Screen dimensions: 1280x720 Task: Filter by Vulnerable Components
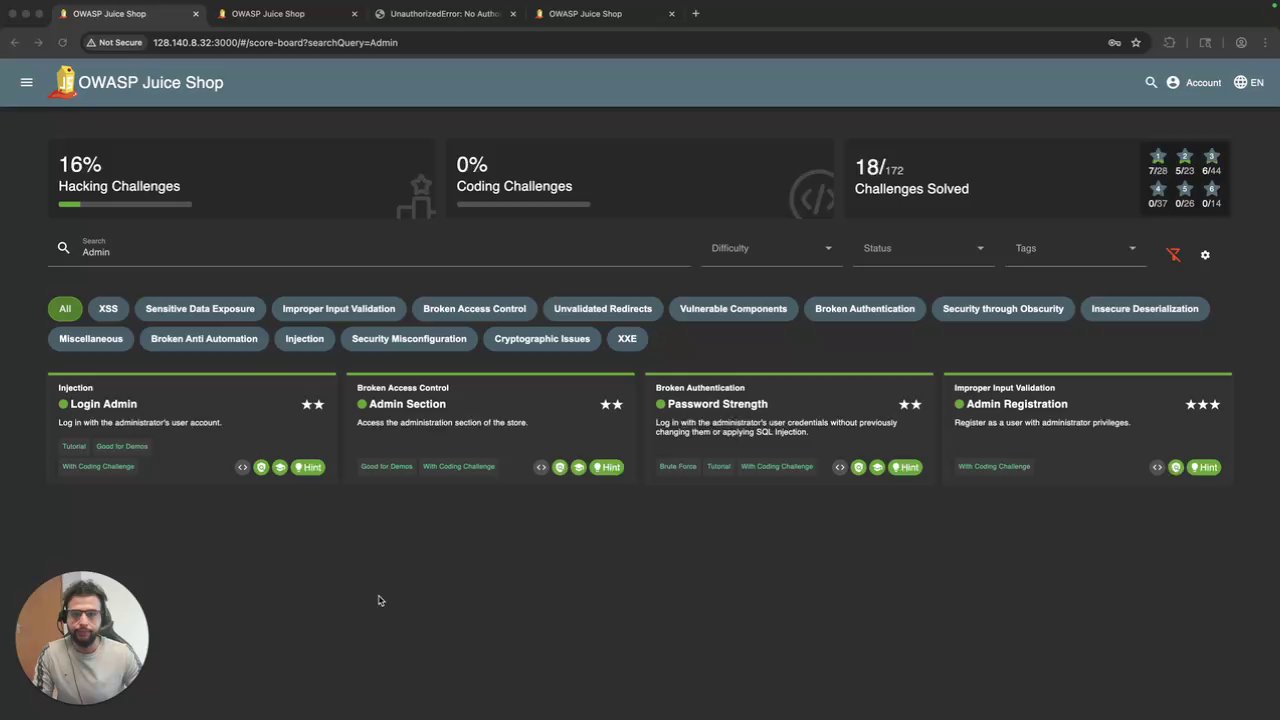pos(733,309)
